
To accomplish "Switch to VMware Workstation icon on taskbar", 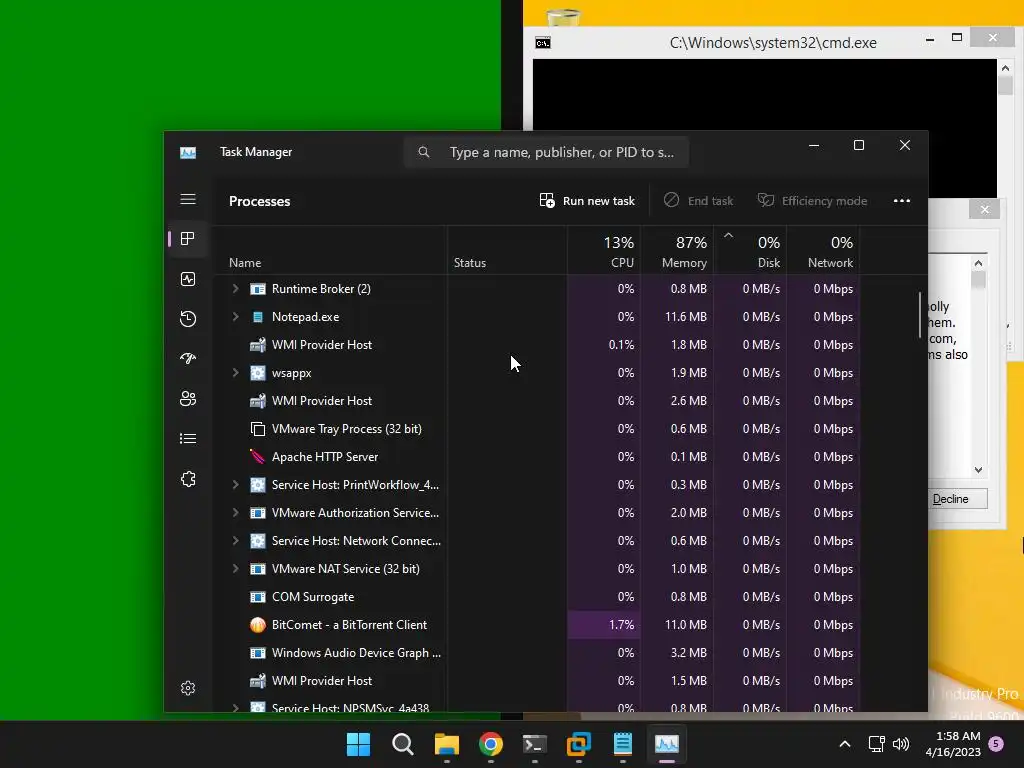I will point(579,744).
